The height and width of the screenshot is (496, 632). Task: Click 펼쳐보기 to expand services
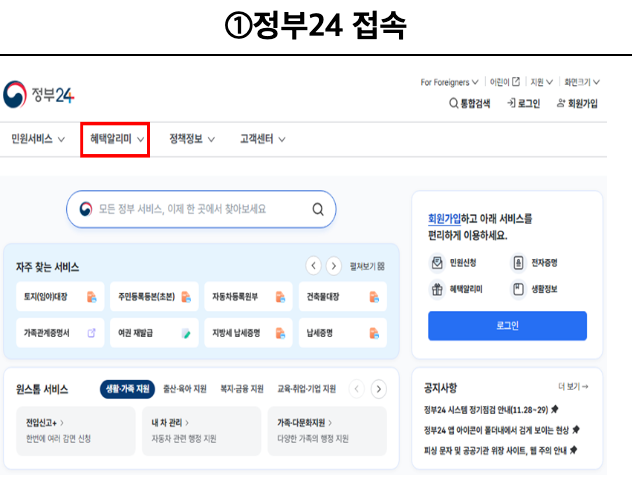click(367, 266)
